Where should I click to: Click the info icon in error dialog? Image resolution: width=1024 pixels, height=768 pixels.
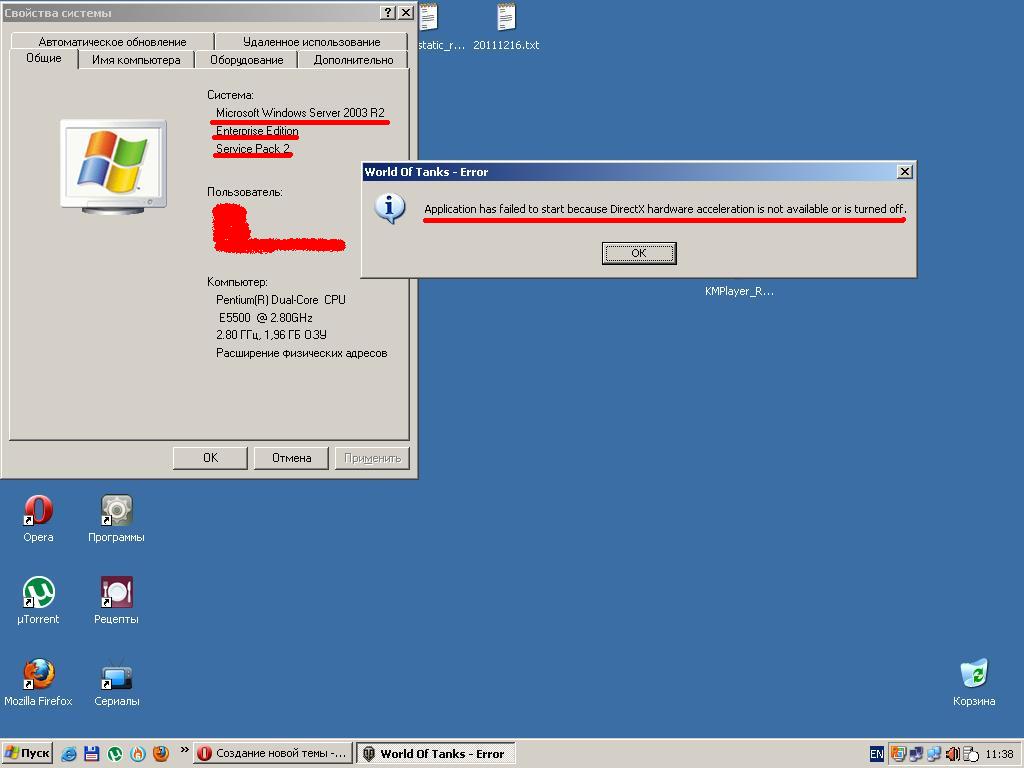390,208
